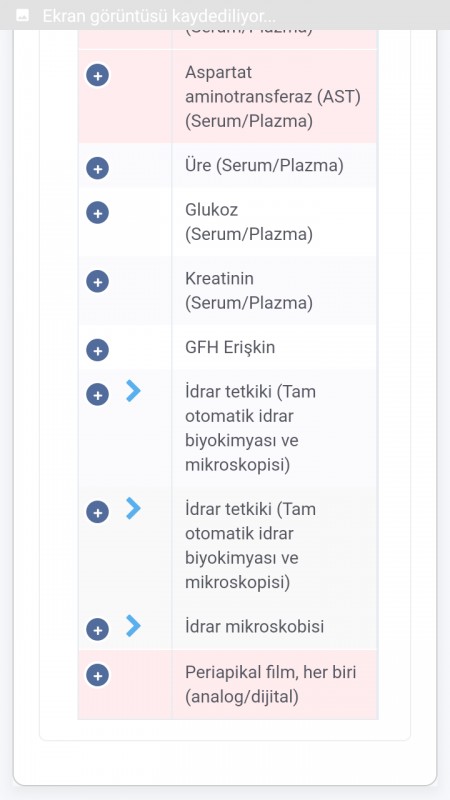Tap the plus icon of İdrar tetkiki above İdrar mikroskobisi
Image resolution: width=450 pixels, height=800 pixels.
click(x=97, y=512)
